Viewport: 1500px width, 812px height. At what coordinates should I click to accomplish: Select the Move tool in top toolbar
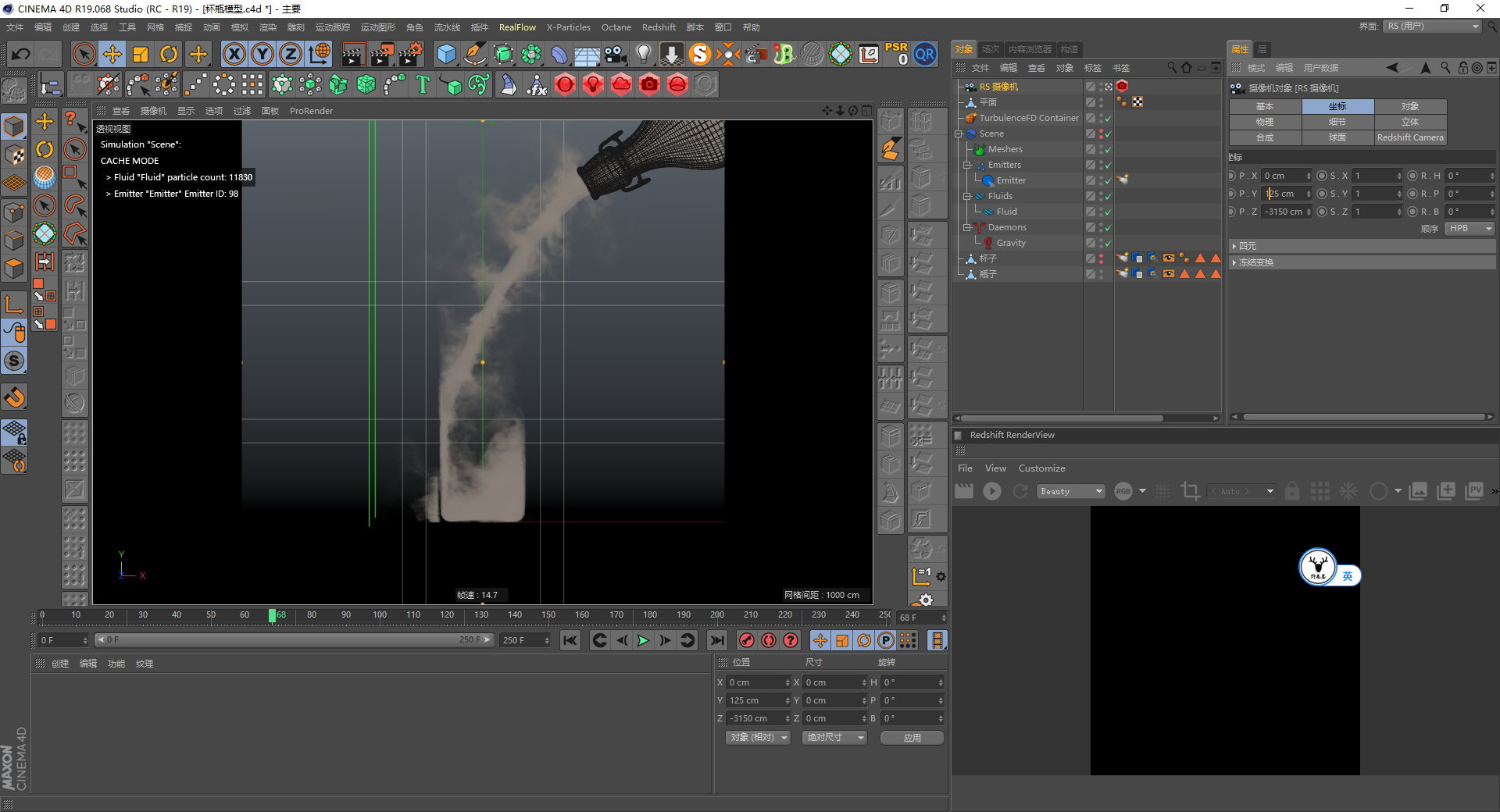click(x=112, y=54)
